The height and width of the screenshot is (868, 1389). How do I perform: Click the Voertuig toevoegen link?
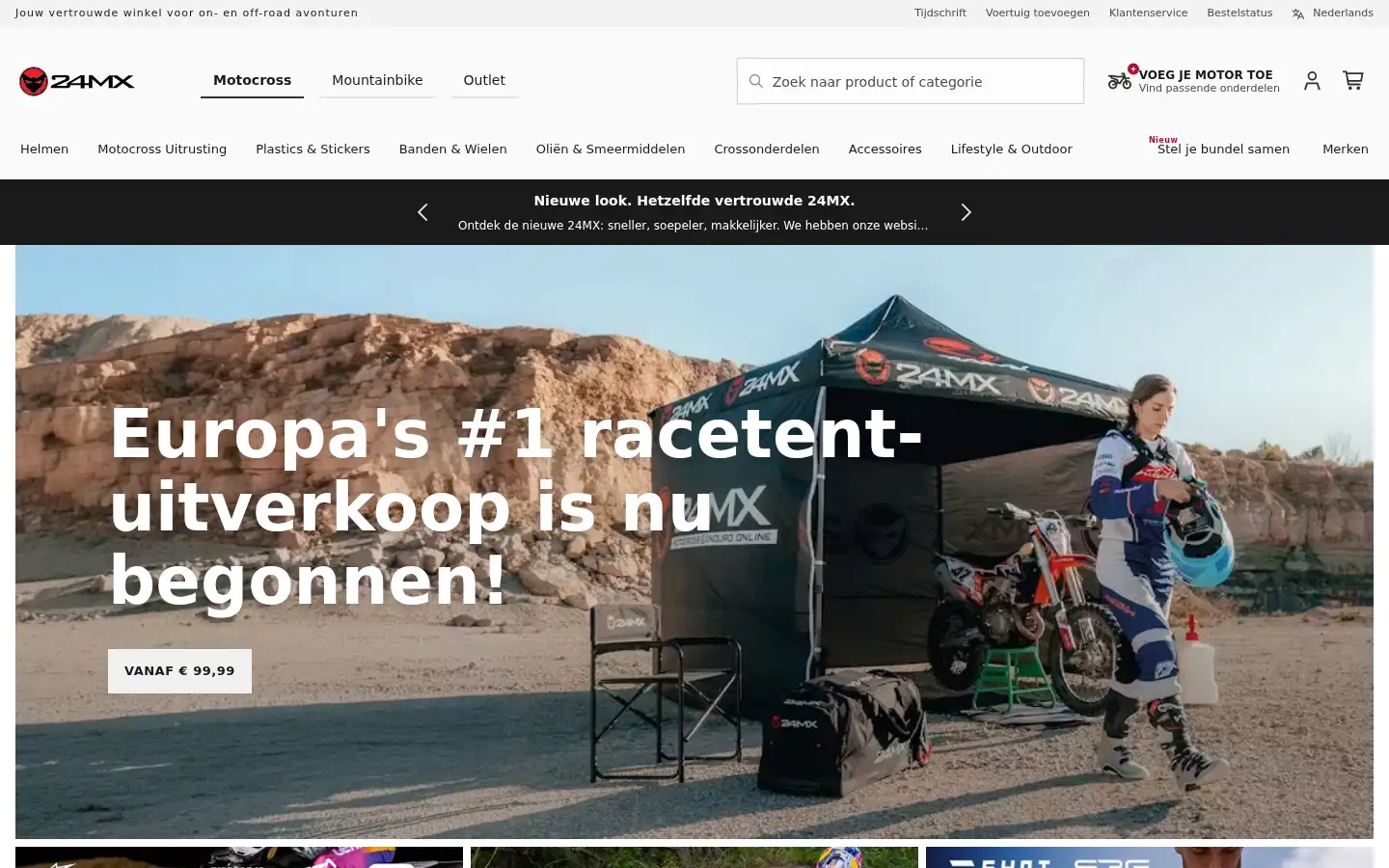click(1038, 14)
